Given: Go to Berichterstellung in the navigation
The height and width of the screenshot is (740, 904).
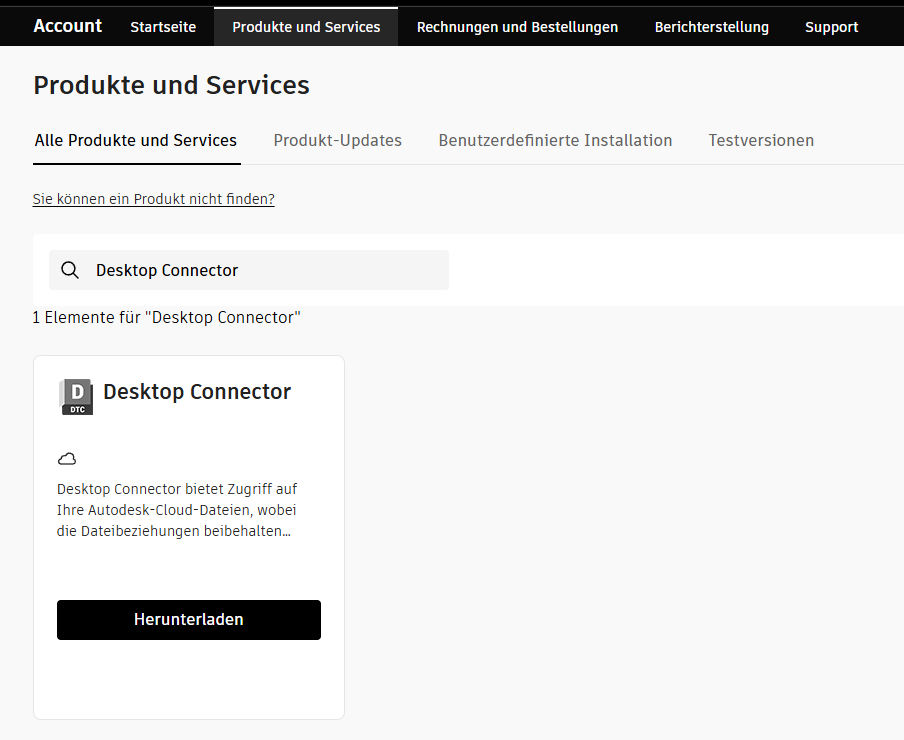Looking at the screenshot, I should [x=711, y=27].
